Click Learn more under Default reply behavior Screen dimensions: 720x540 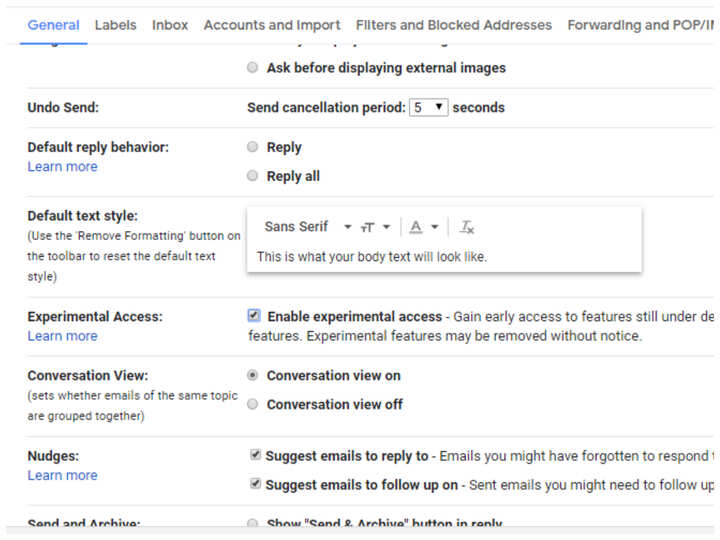click(x=62, y=167)
